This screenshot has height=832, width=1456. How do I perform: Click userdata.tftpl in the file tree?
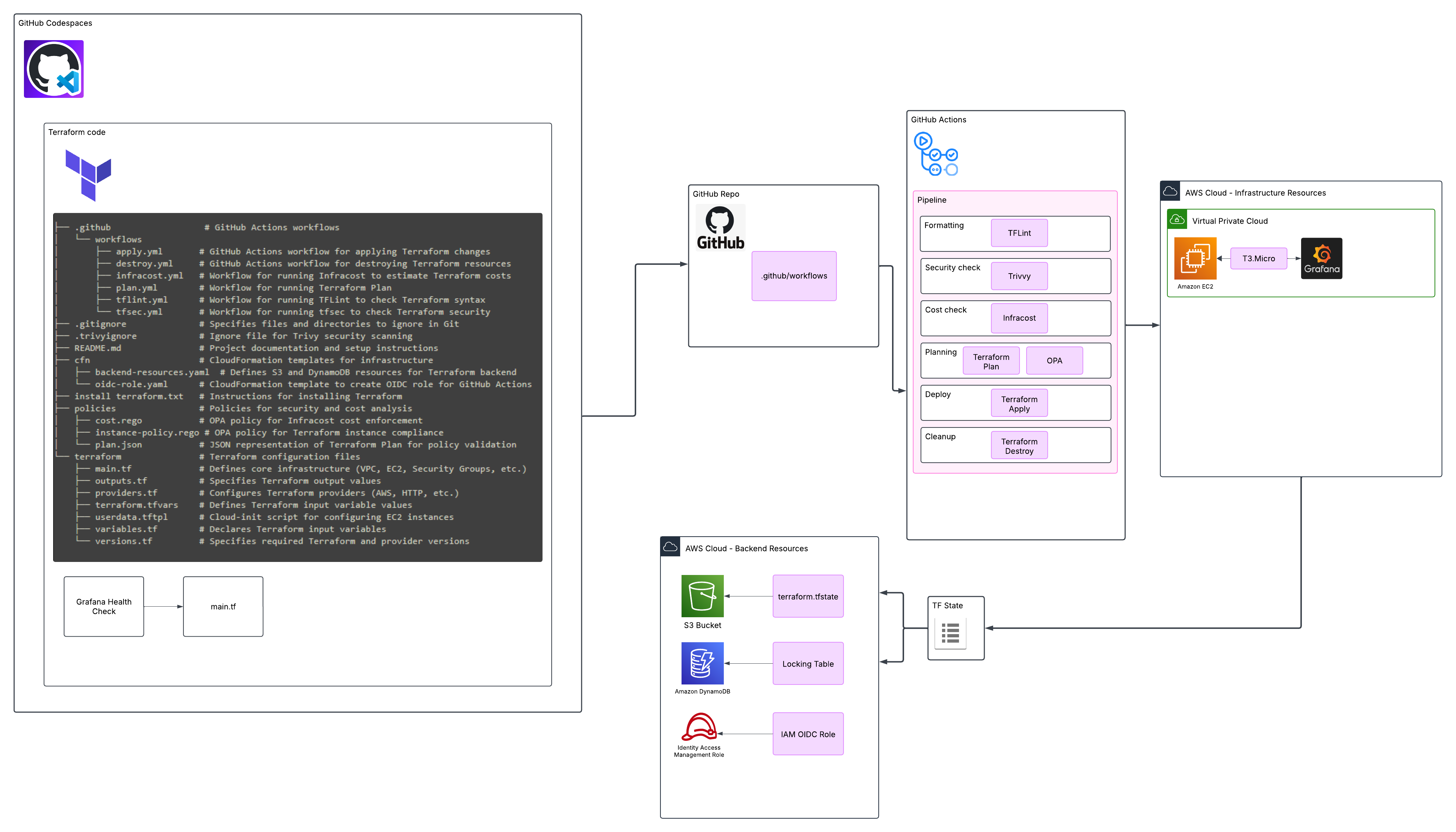point(131,517)
